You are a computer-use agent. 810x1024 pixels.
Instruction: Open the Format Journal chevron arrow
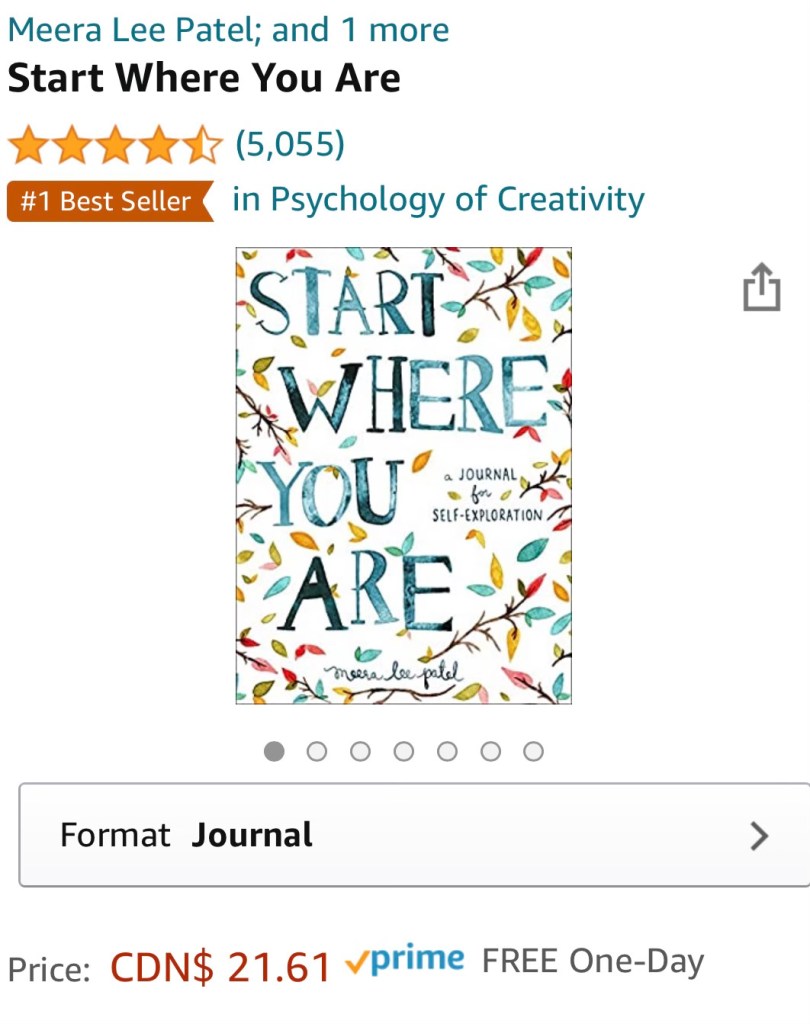[x=759, y=835]
